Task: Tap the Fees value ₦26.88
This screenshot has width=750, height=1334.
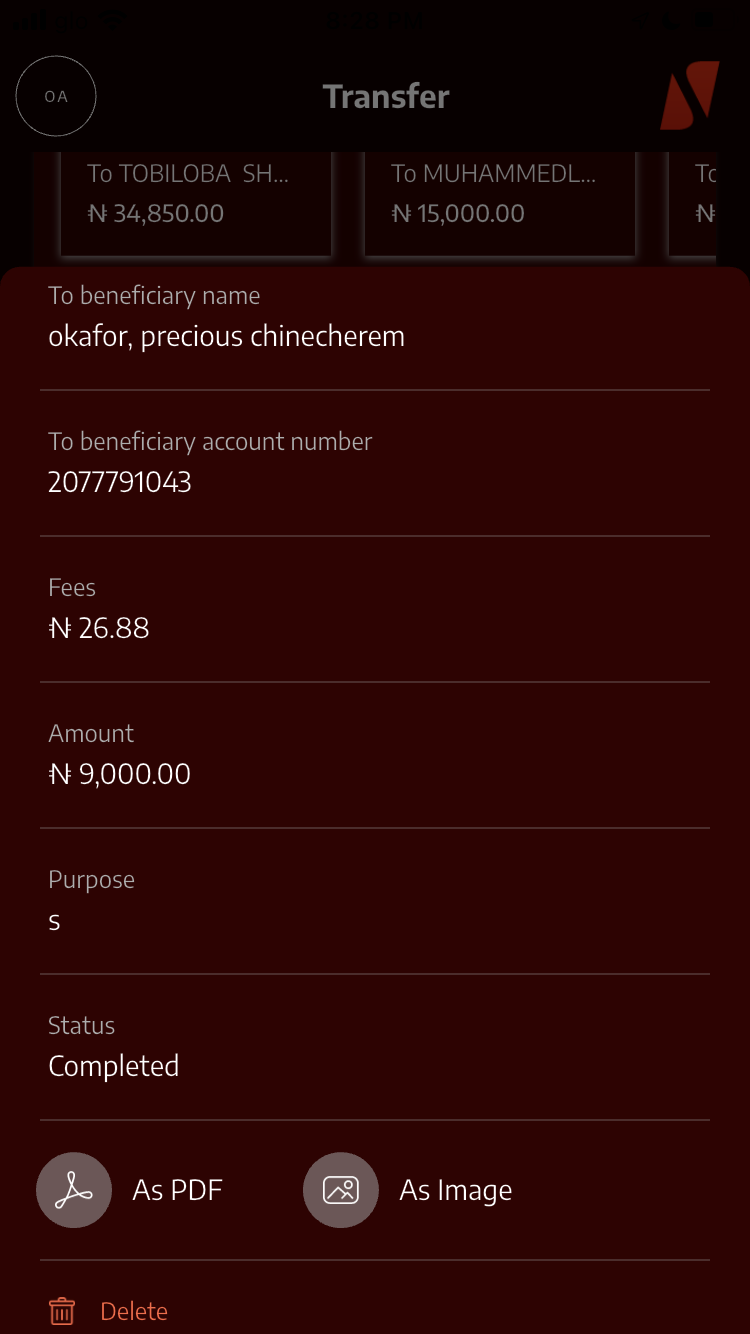Action: click(99, 628)
